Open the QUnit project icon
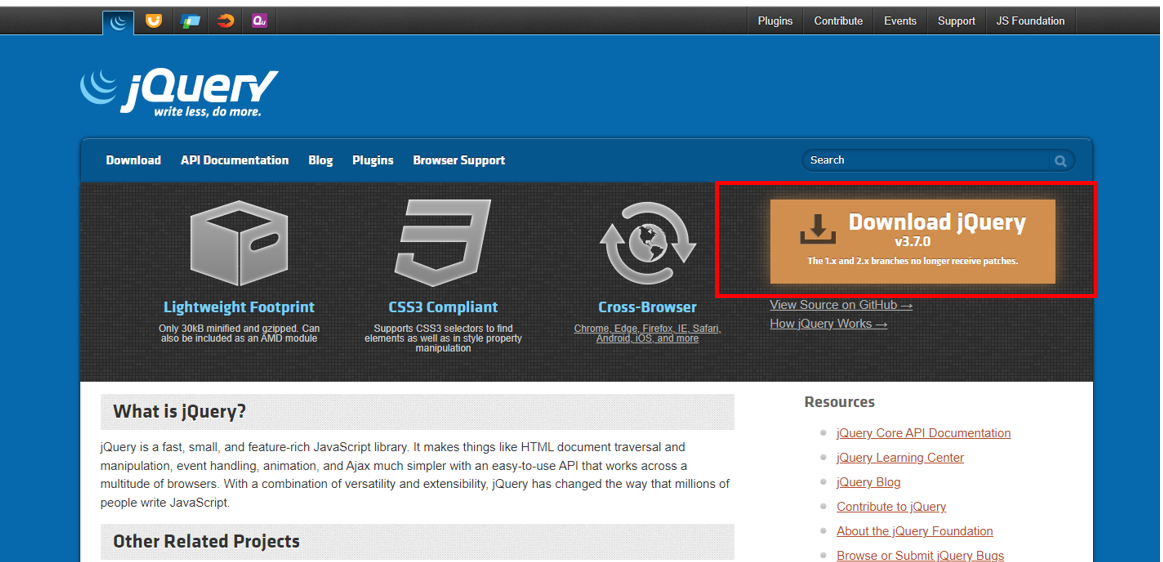The image size is (1163, 562). pyautogui.click(x=259, y=21)
